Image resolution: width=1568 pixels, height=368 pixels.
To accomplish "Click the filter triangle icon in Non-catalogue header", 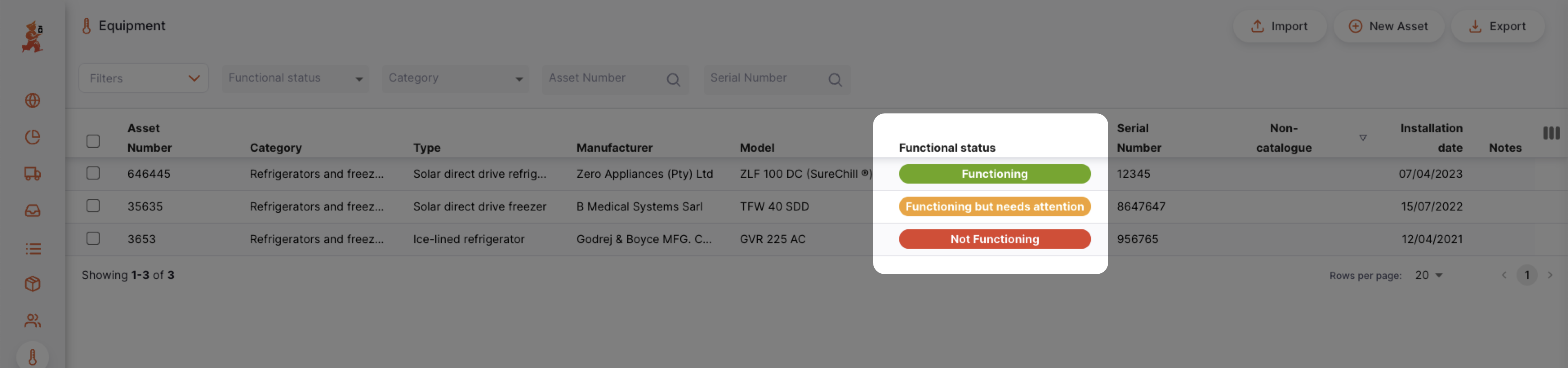I will (1363, 138).
